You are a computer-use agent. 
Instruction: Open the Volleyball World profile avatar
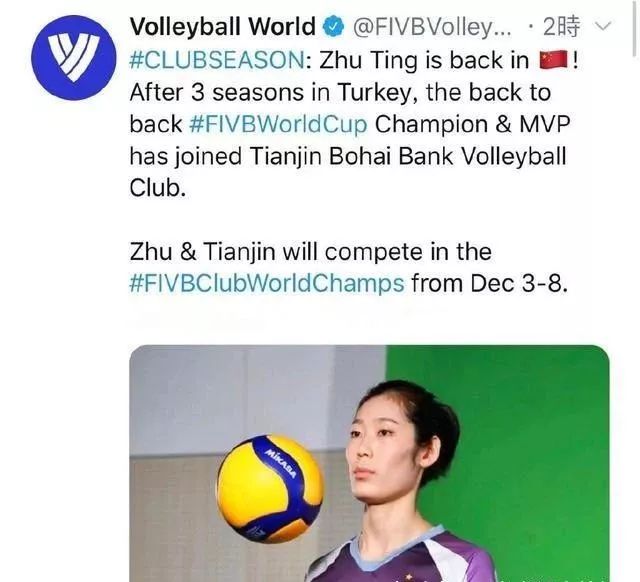[x=74, y=58]
